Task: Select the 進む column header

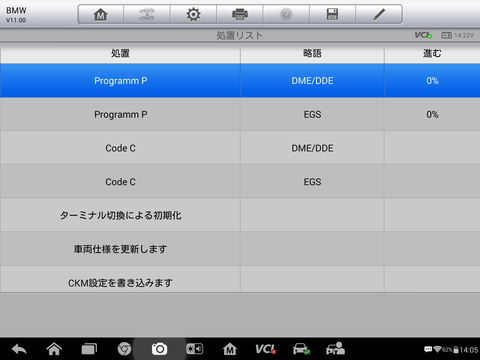Action: tap(432, 53)
